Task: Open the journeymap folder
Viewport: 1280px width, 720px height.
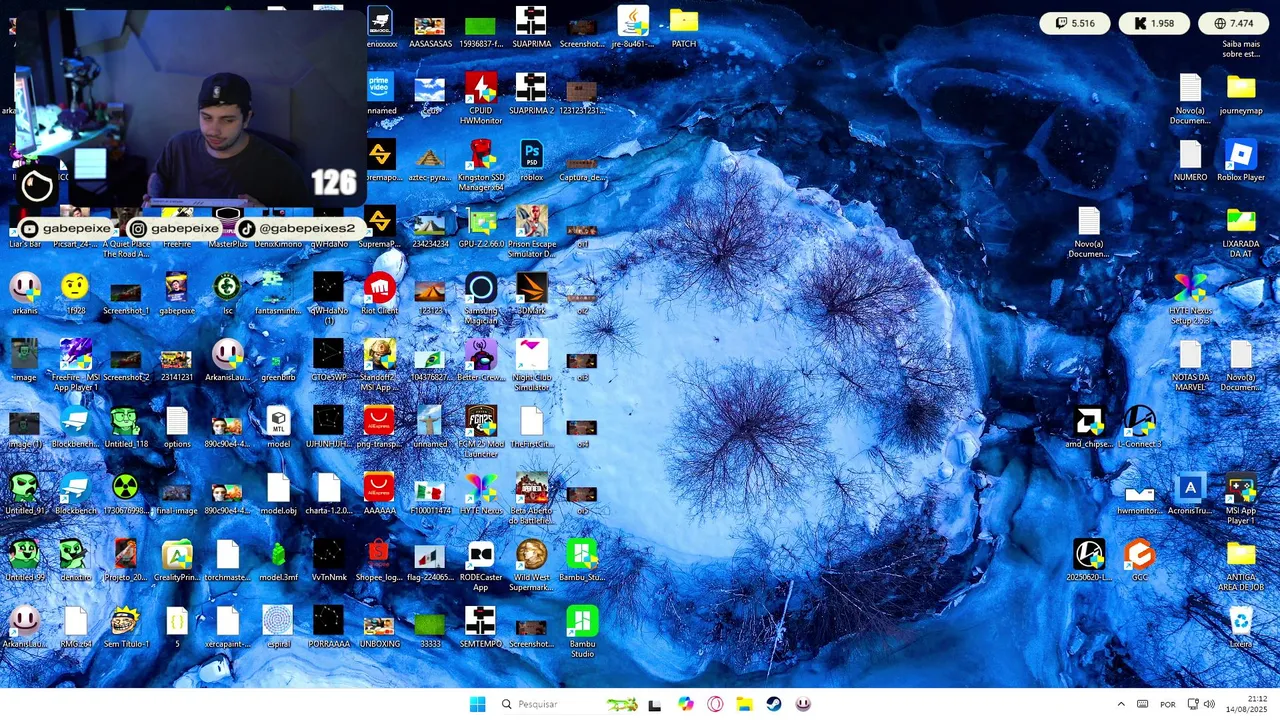Action: click(x=1240, y=94)
